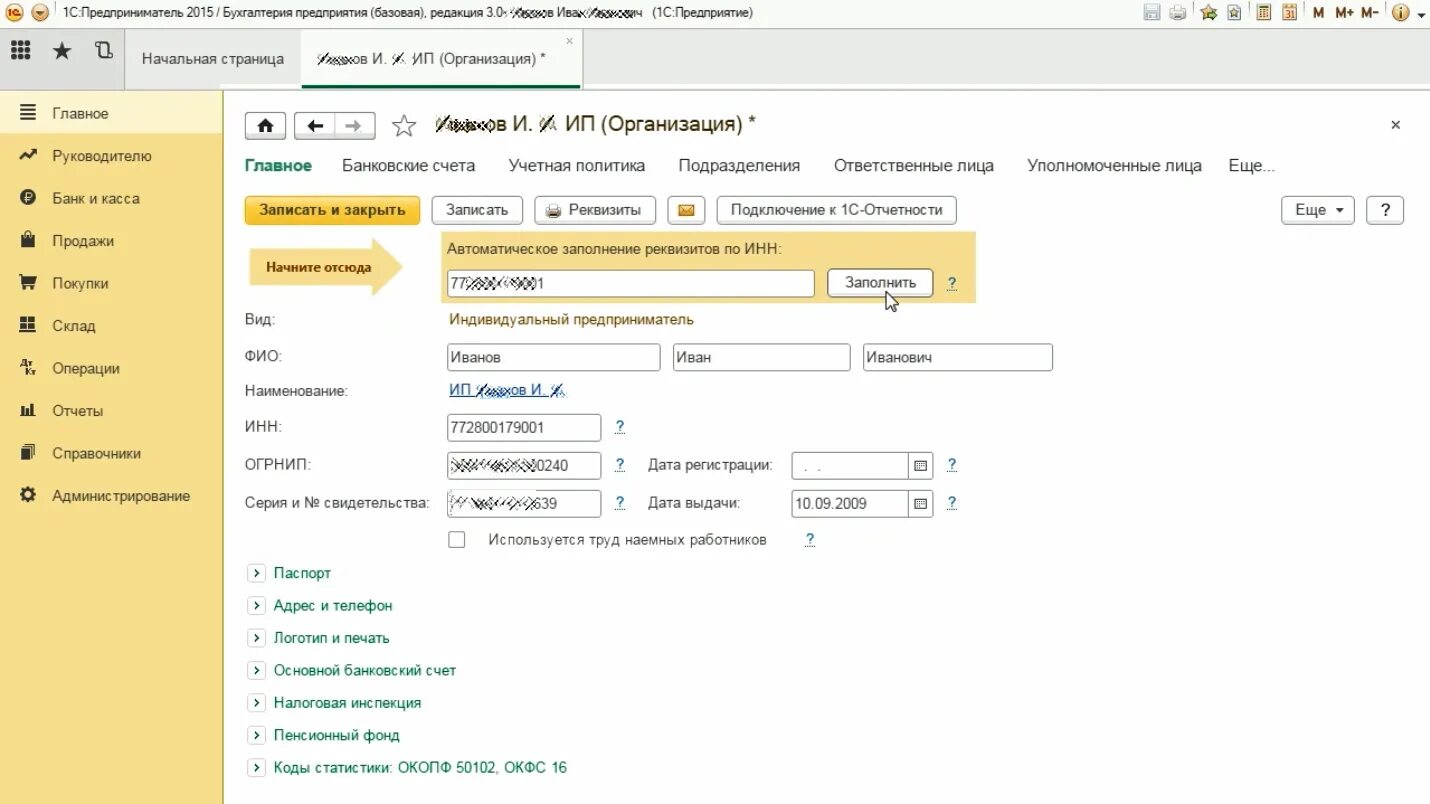The width and height of the screenshot is (1430, 804).
Task: Open Продажи section in sidebar
Action: pos(83,241)
